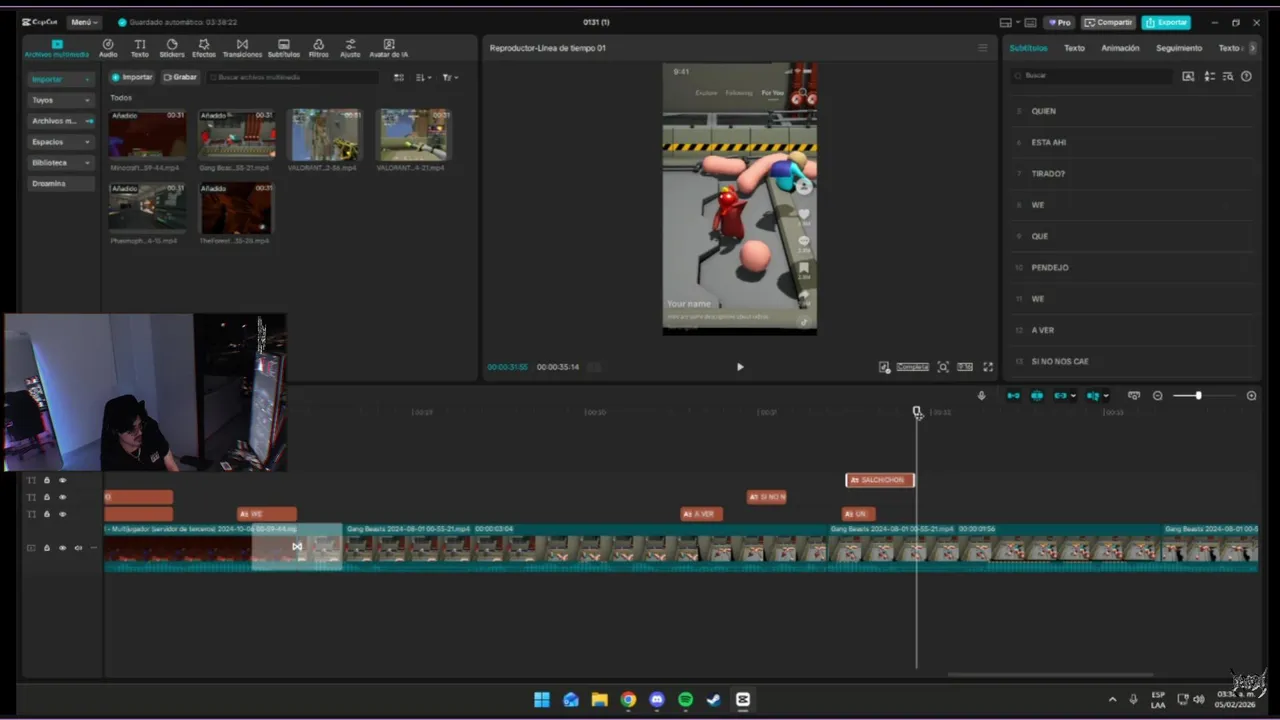Open the Avatar de IA panel
Image resolution: width=1280 pixels, height=720 pixels.
389,48
